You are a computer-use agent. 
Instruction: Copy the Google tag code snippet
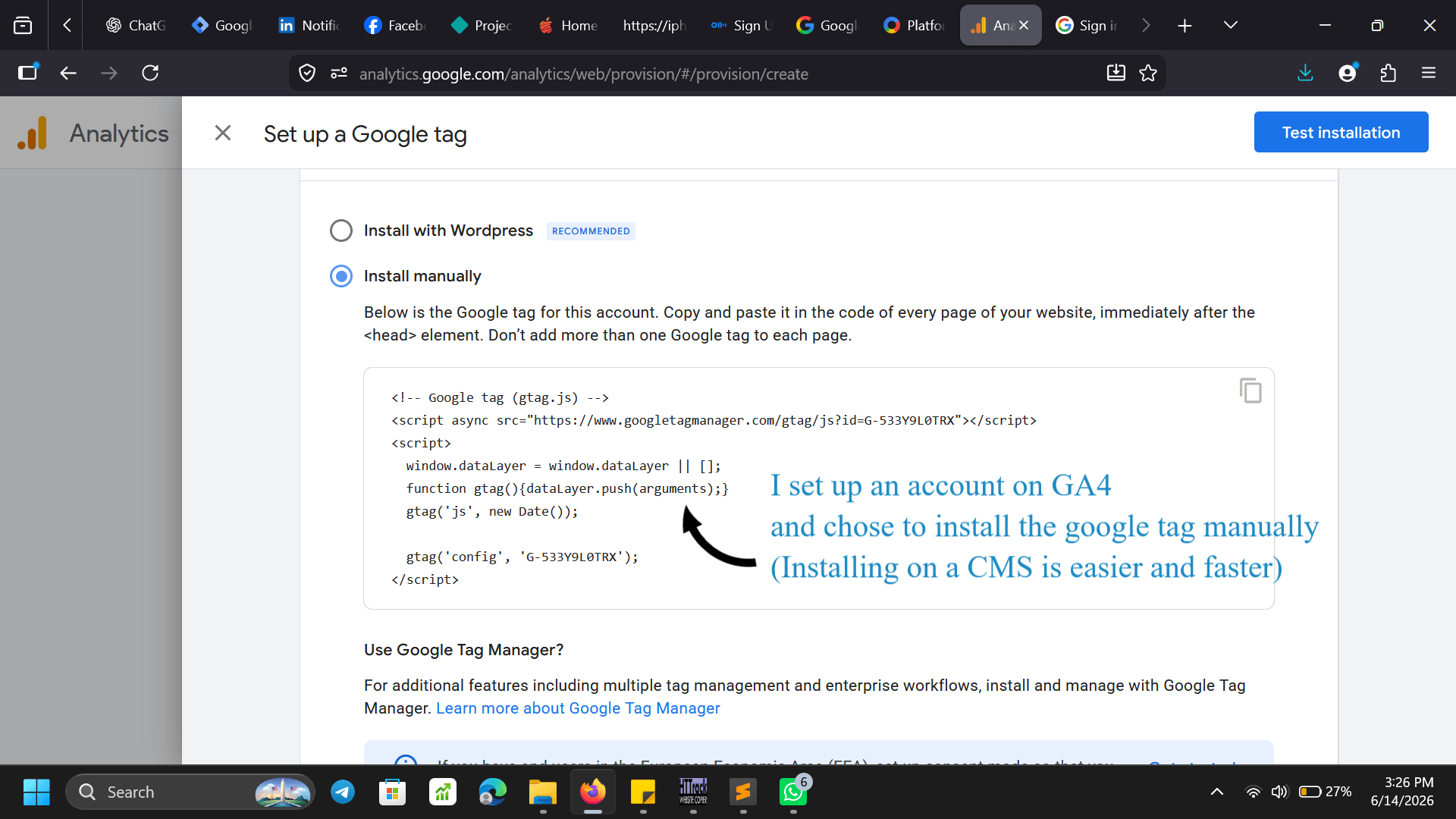(1250, 391)
